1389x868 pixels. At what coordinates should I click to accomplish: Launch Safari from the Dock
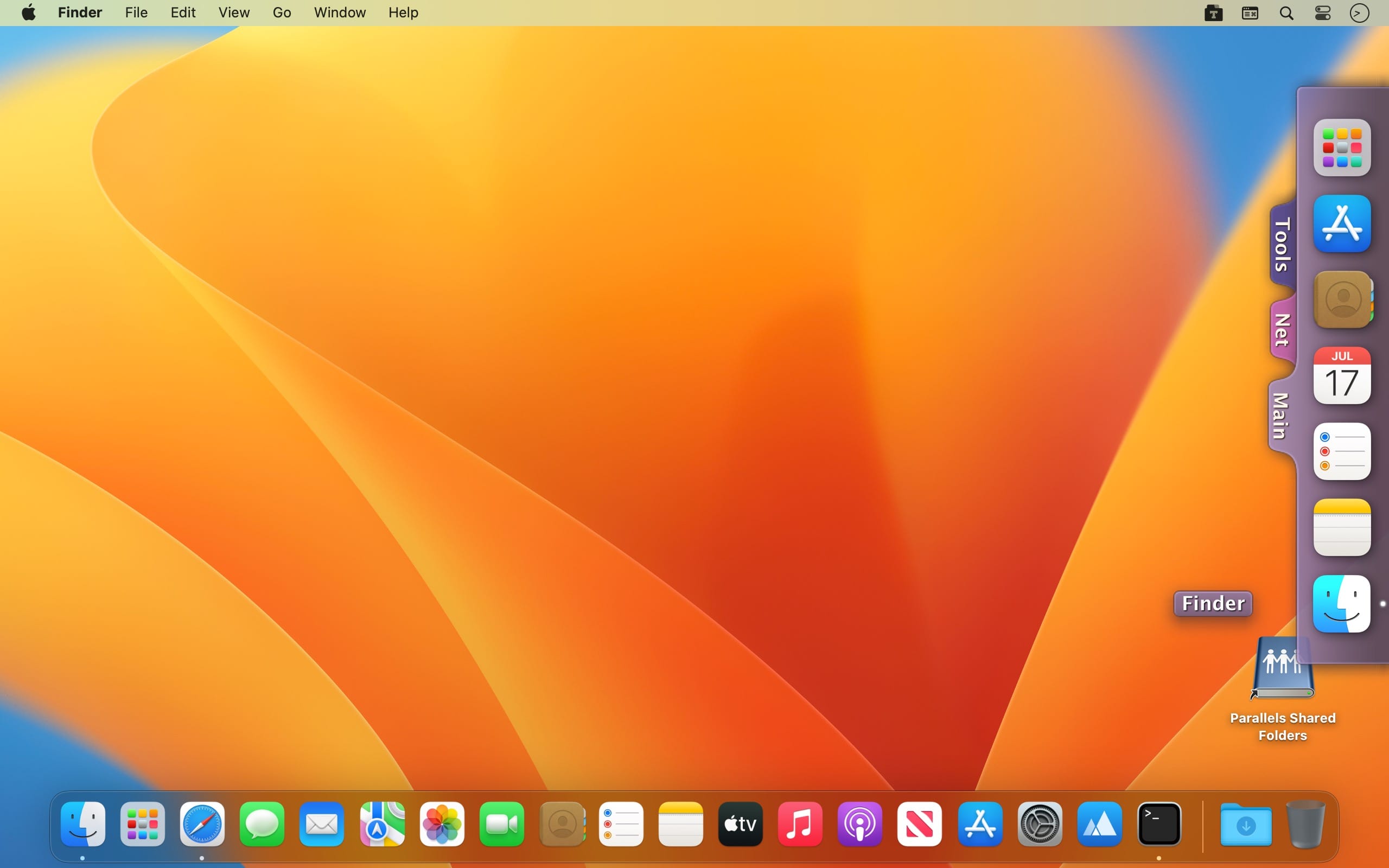click(202, 824)
